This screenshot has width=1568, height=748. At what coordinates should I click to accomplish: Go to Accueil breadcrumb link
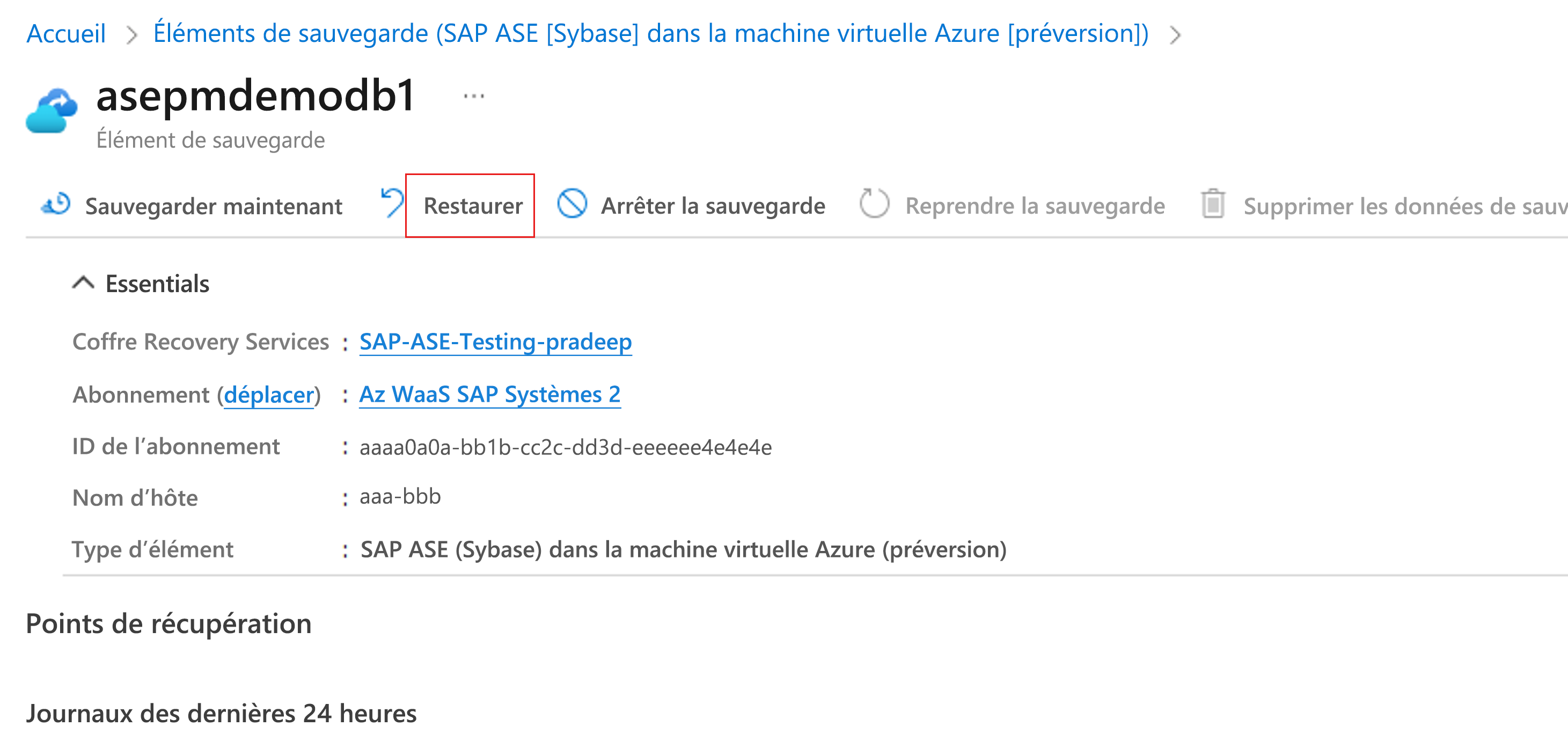(x=66, y=33)
